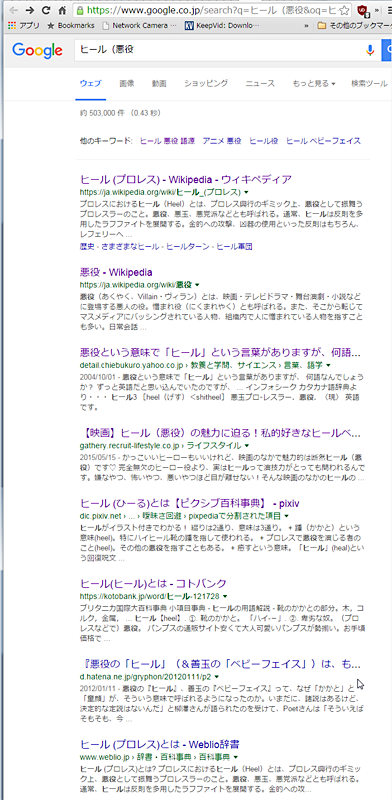Viewport: 392px width, 800px height.
Task: Open 検索ツール search tools
Action: [370, 84]
